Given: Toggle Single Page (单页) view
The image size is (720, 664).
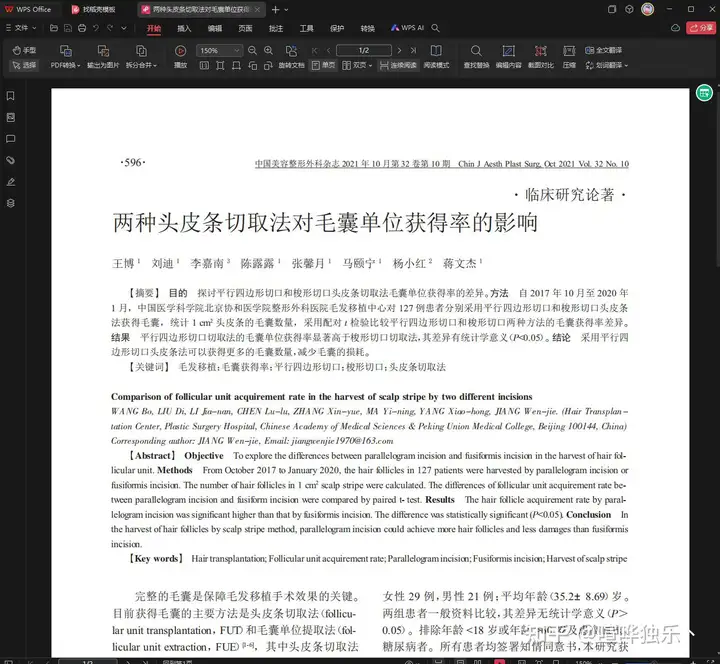Looking at the screenshot, I should [x=323, y=65].
